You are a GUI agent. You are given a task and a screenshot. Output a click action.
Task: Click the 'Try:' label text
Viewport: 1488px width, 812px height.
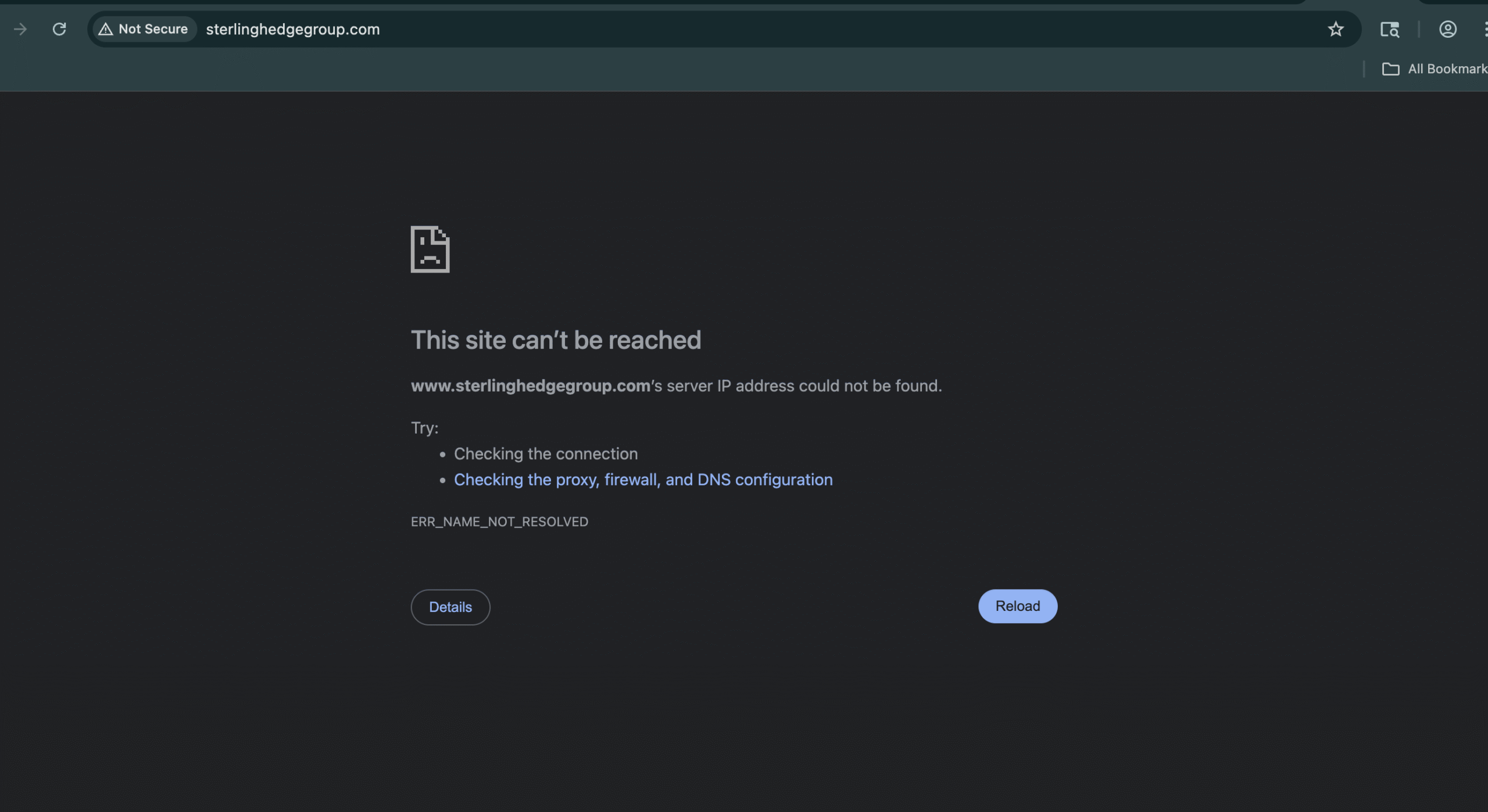pyautogui.click(x=424, y=428)
